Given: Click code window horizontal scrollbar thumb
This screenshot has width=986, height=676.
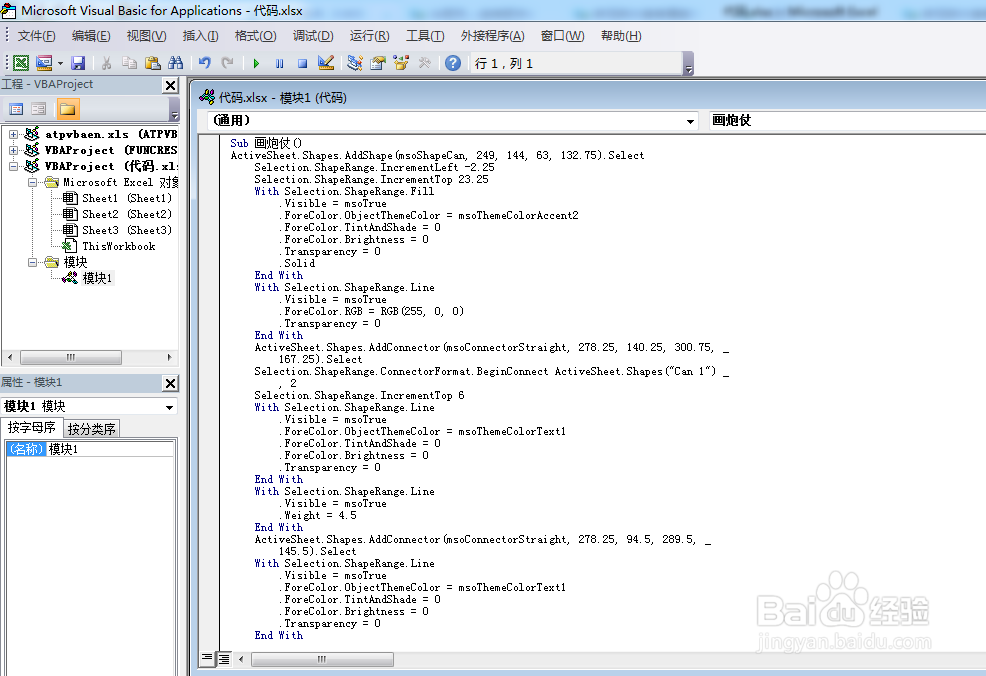Looking at the screenshot, I should pos(322,659).
